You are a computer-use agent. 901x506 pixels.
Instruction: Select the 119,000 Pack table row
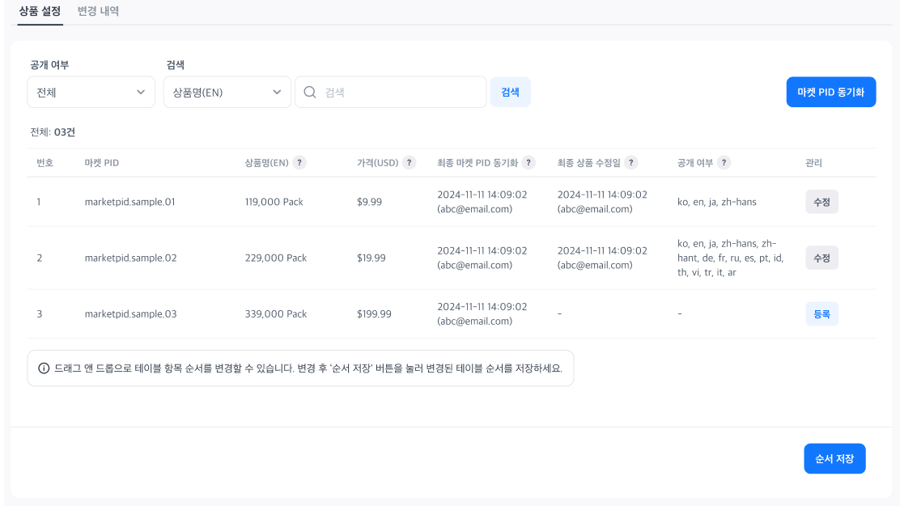[276, 202]
